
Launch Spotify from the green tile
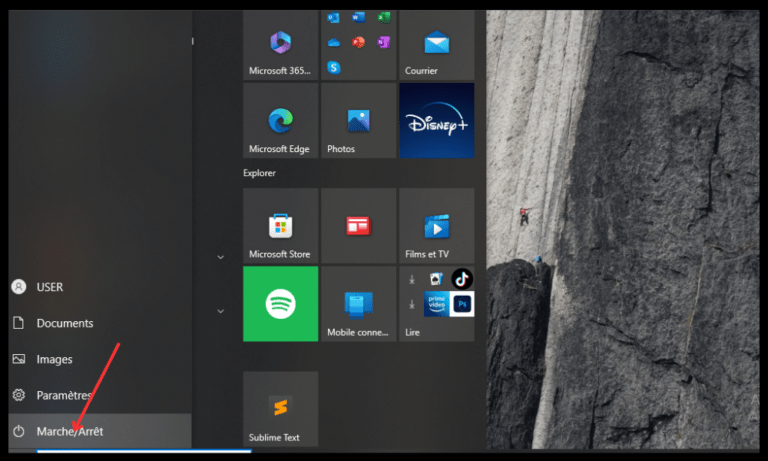click(281, 304)
